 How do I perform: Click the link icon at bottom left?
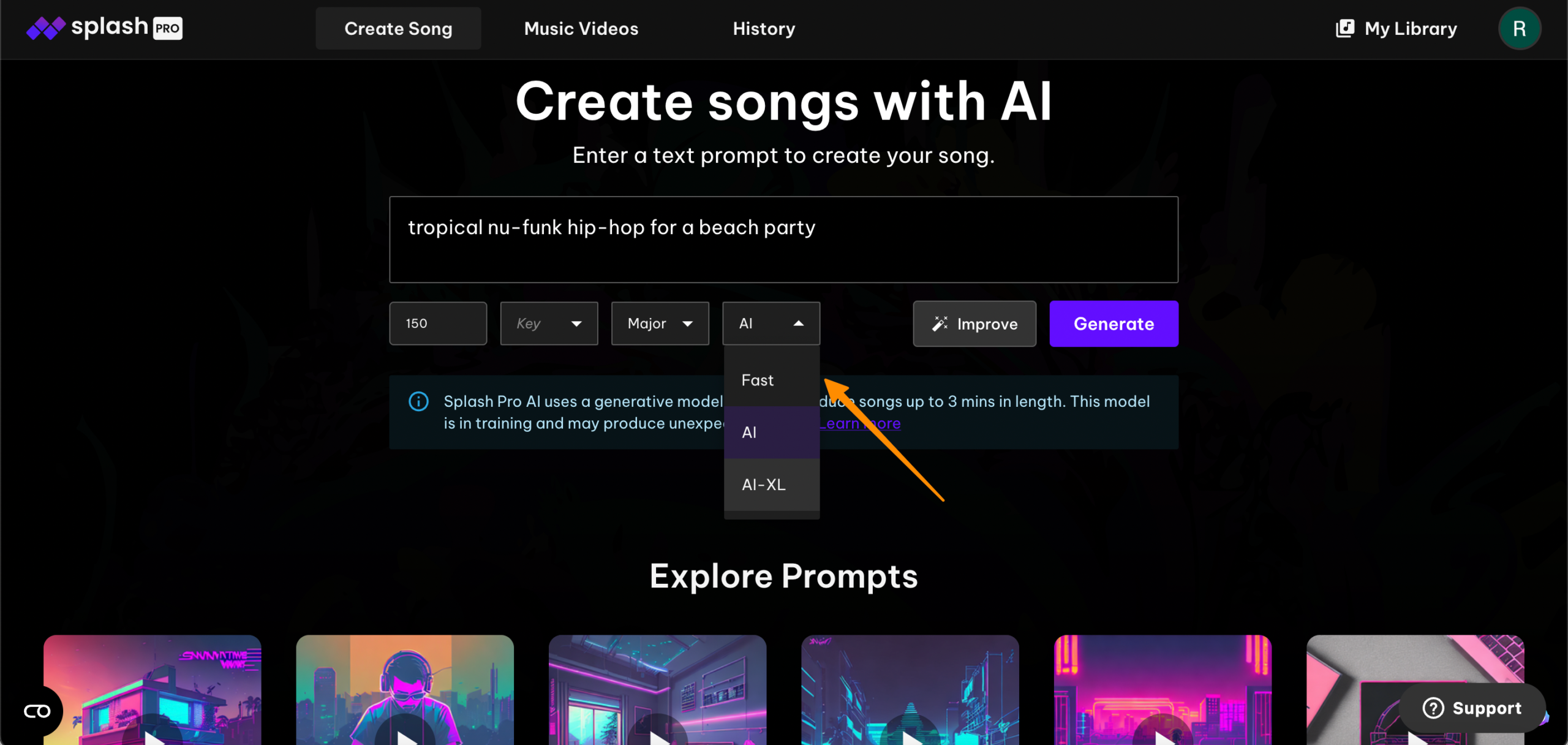click(x=37, y=711)
